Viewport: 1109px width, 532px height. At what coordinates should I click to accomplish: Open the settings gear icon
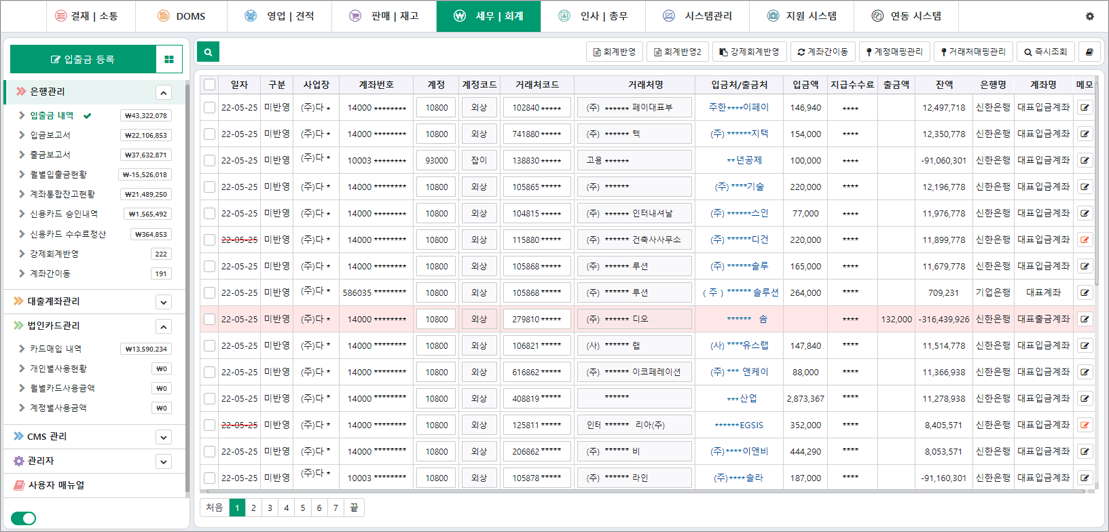pyautogui.click(x=1089, y=16)
